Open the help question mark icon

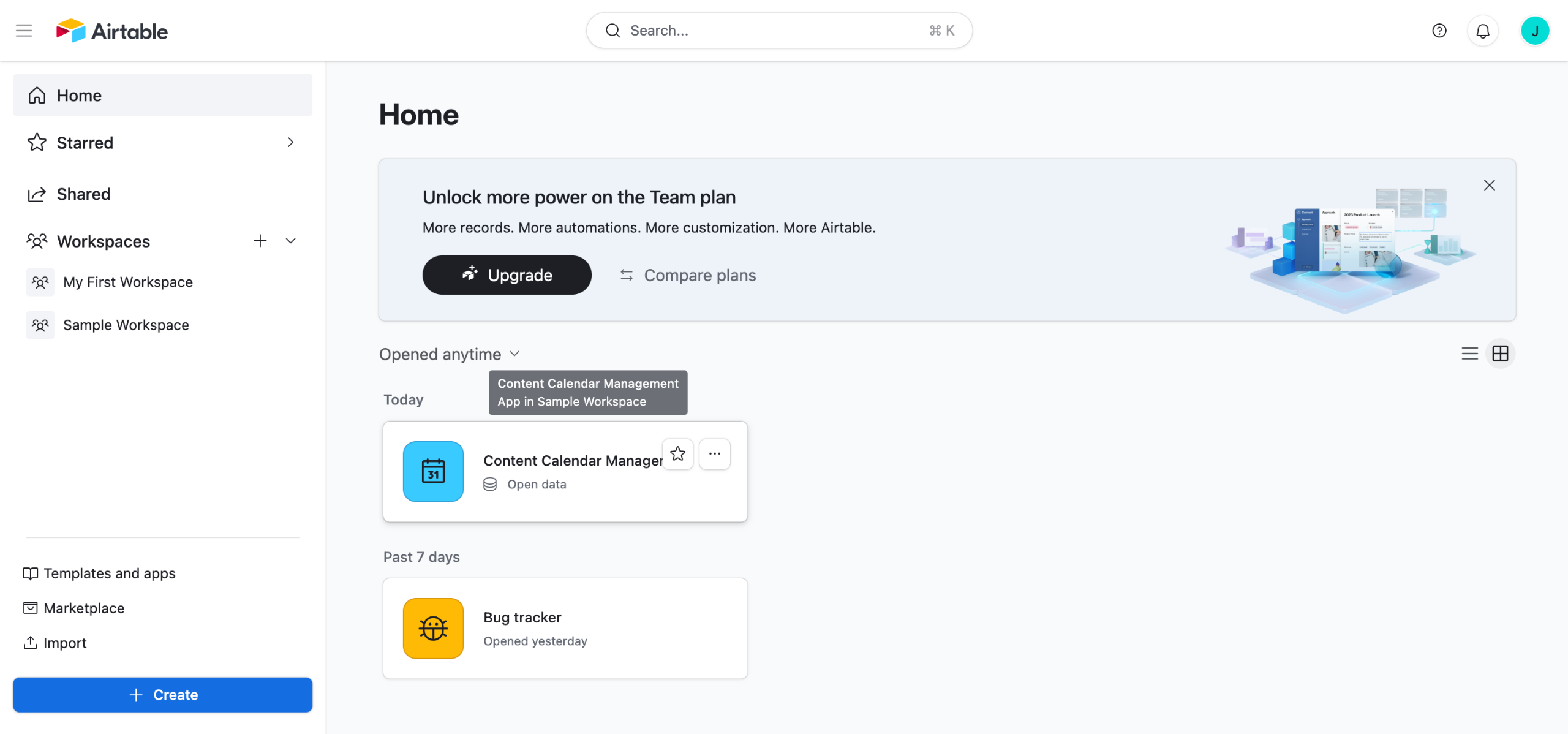[x=1439, y=31]
